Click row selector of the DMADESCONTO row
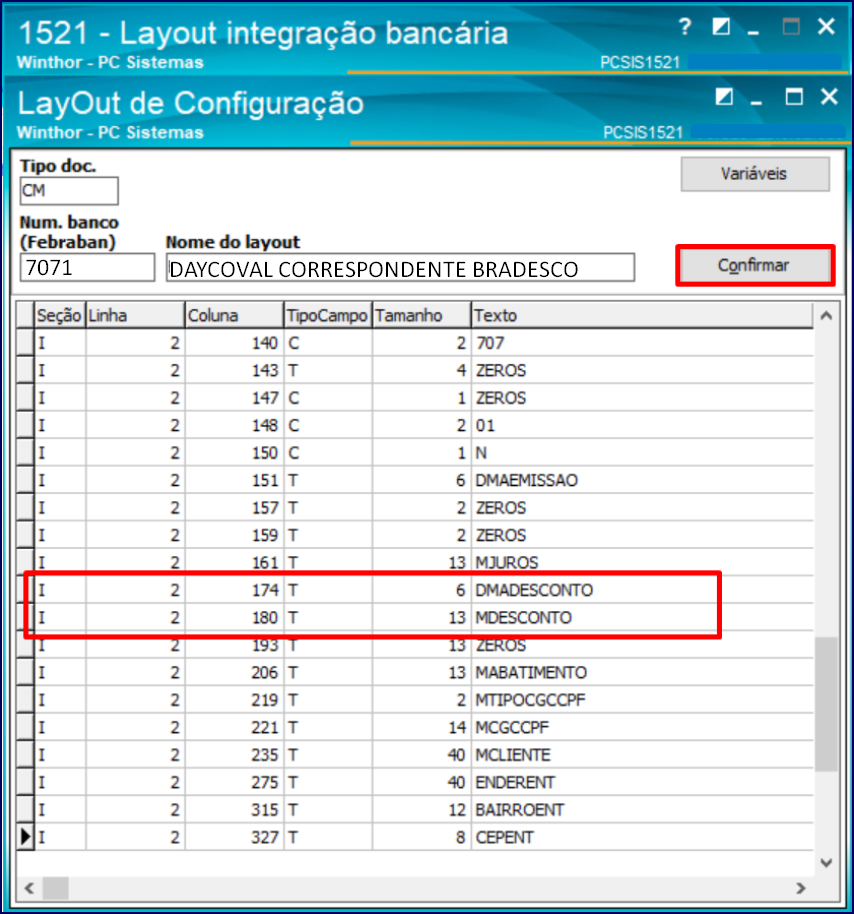854x914 pixels. [25, 590]
